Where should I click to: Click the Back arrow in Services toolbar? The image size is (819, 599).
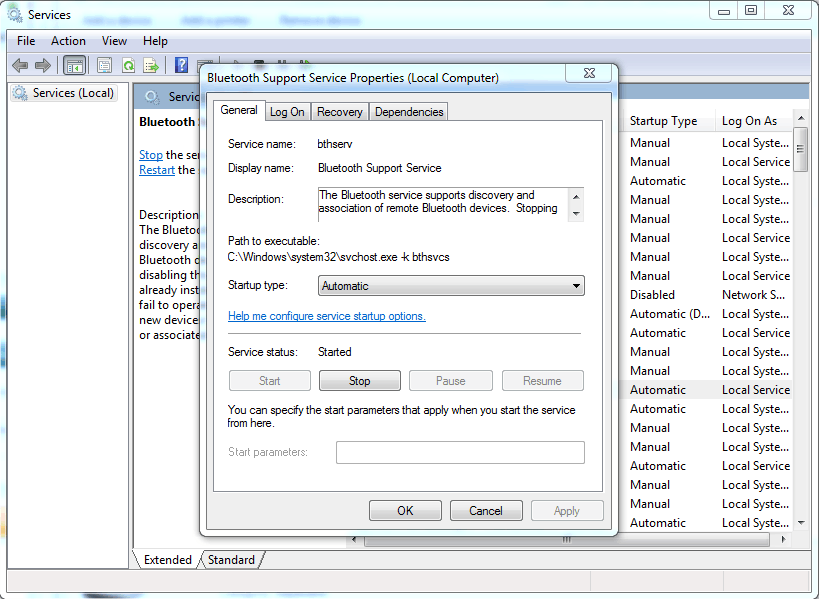tap(20, 65)
